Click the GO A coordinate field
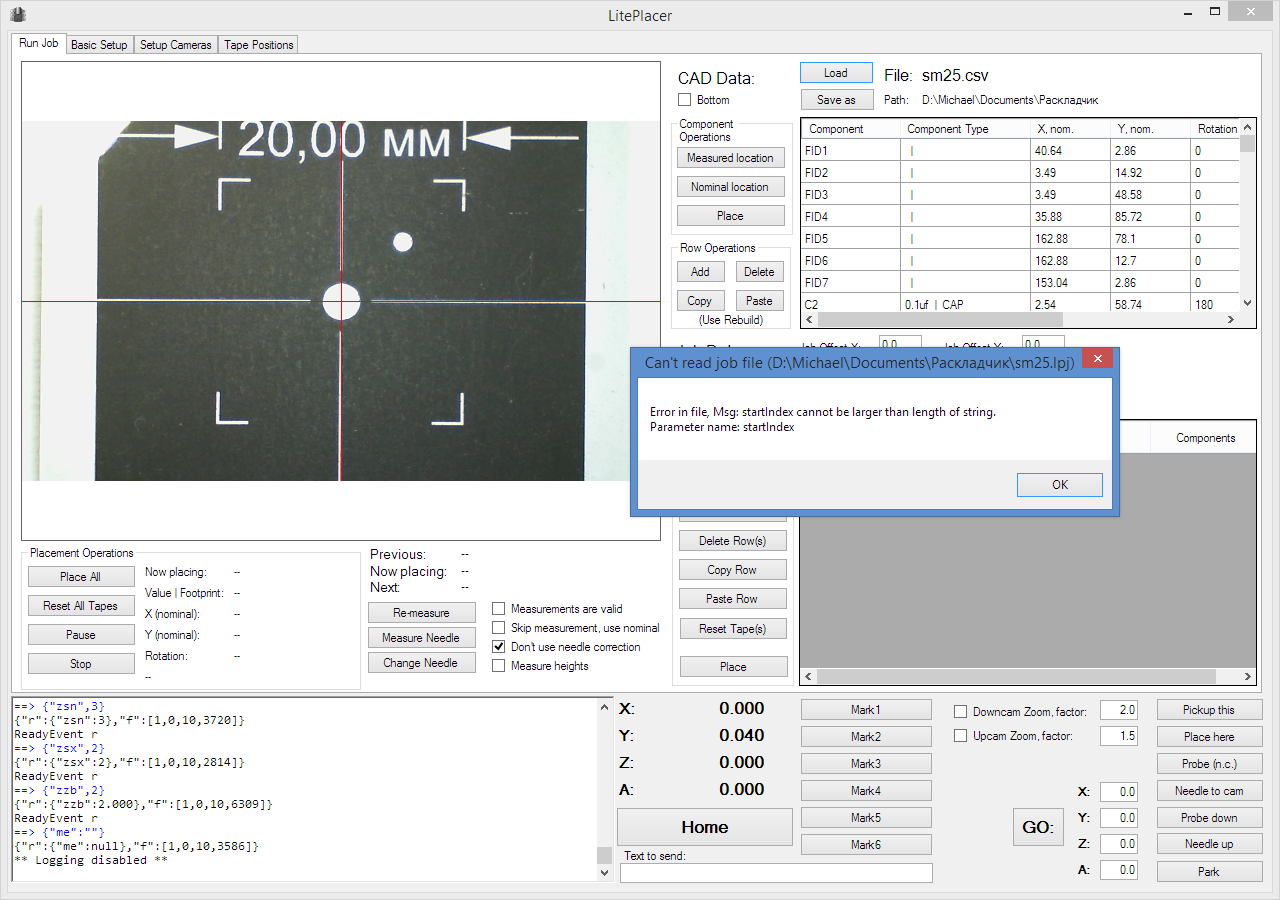This screenshot has height=900, width=1280. click(x=1119, y=870)
